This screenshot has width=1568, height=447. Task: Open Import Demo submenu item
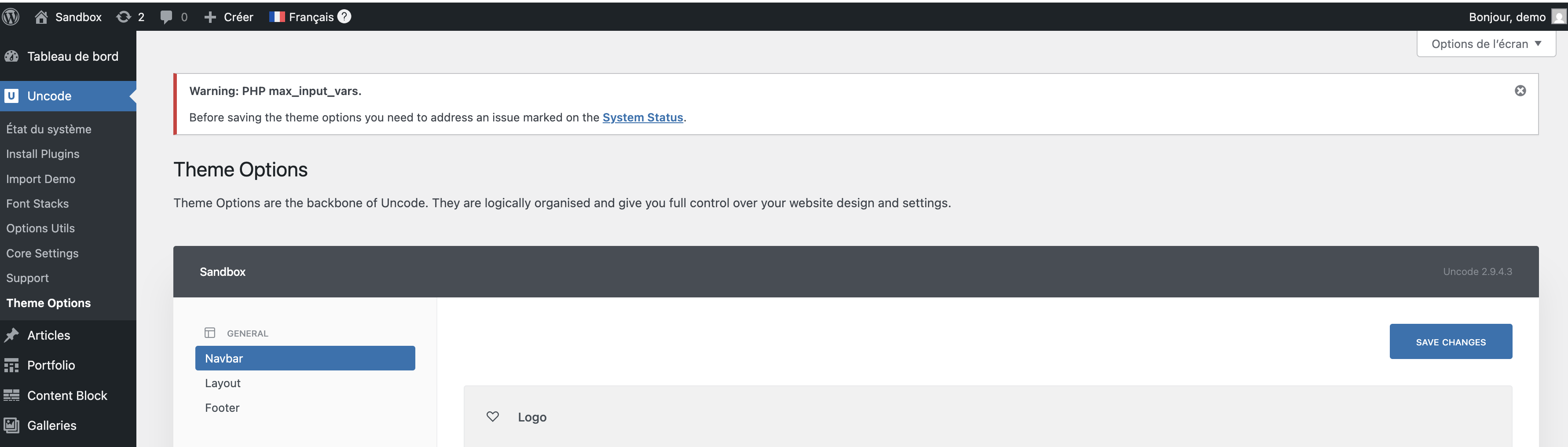(41, 179)
